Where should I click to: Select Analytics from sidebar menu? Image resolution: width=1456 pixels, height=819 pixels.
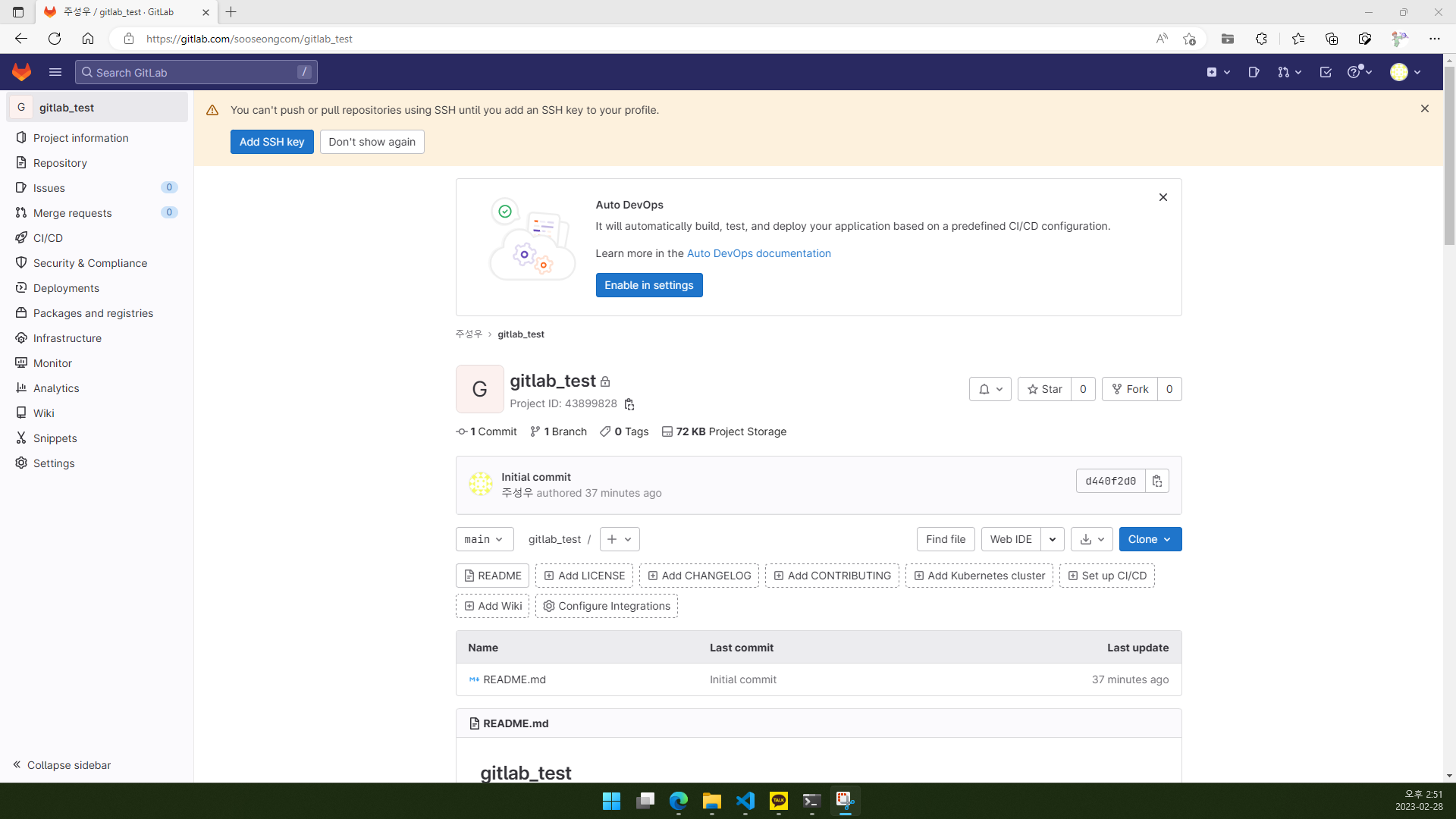56,388
